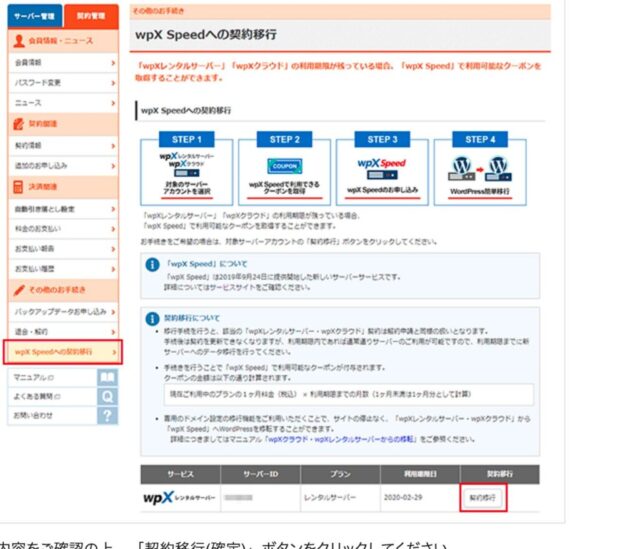
Task: Open 自動引き落とし設定 menu item
Action: click(x=63, y=209)
